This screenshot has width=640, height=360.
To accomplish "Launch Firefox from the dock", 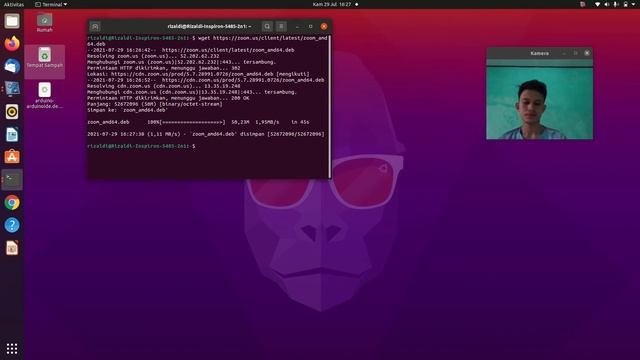I will [x=12, y=43].
